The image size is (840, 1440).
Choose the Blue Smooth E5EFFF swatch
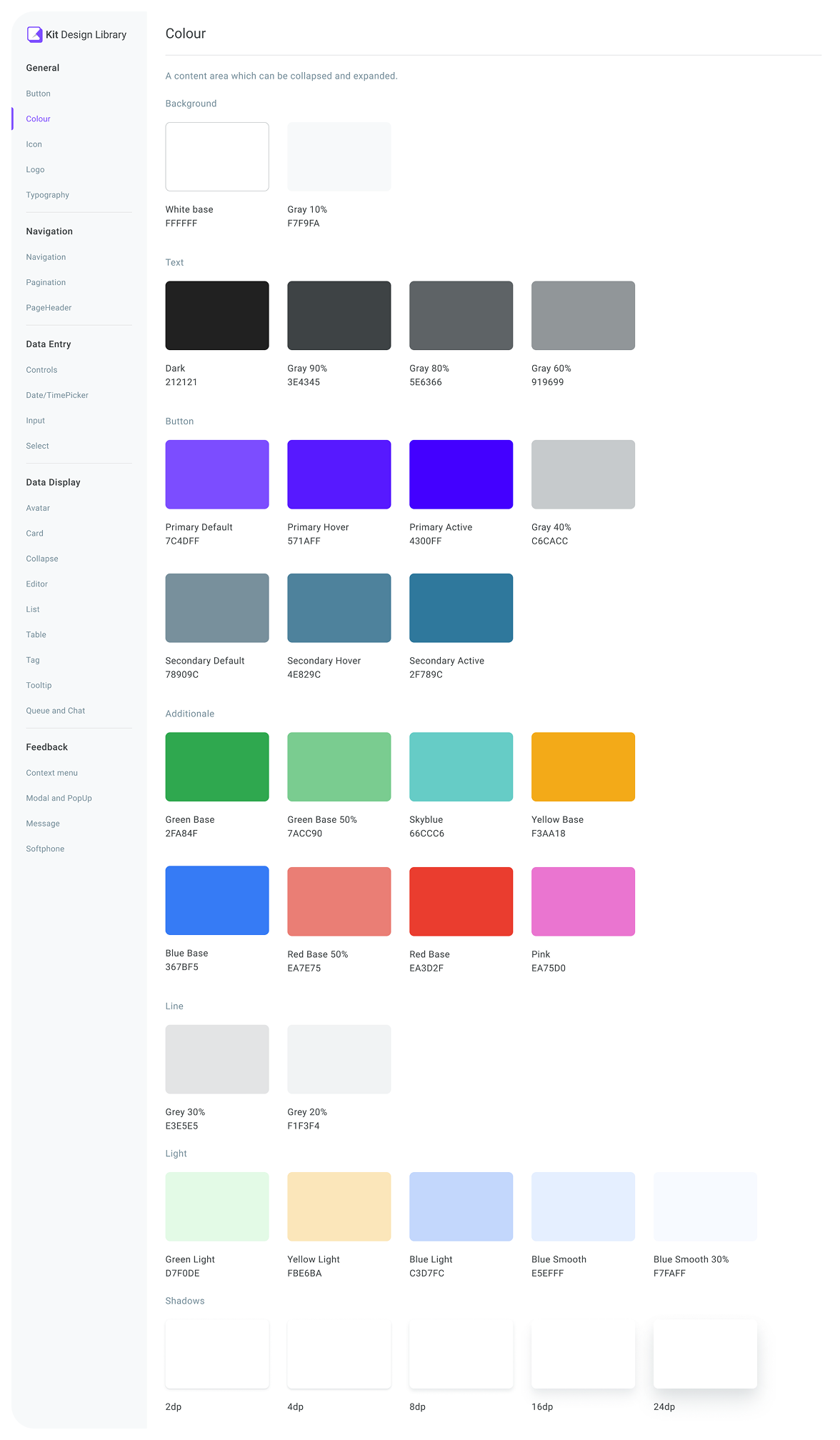[584, 1206]
